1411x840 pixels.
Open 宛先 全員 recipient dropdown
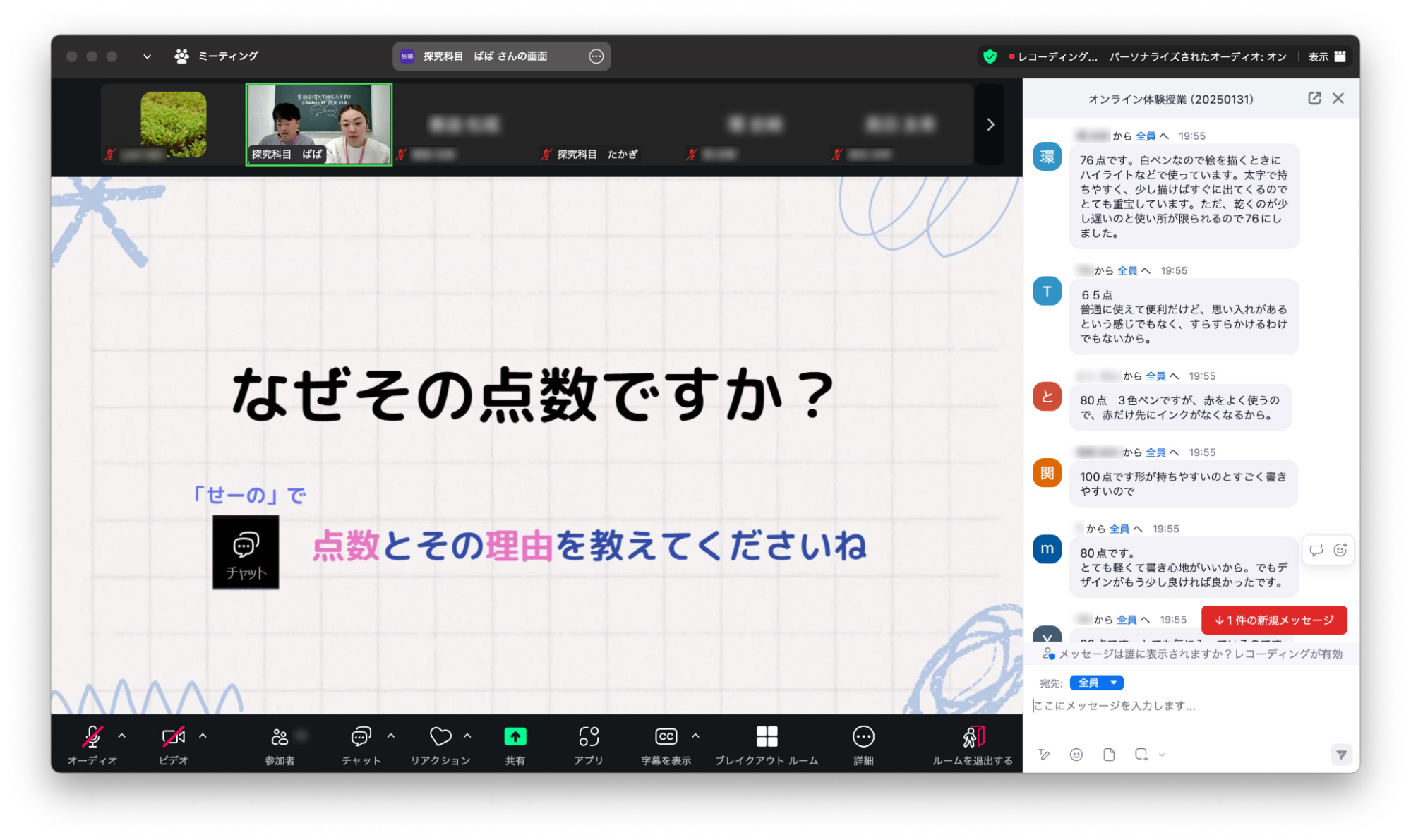tap(1096, 683)
